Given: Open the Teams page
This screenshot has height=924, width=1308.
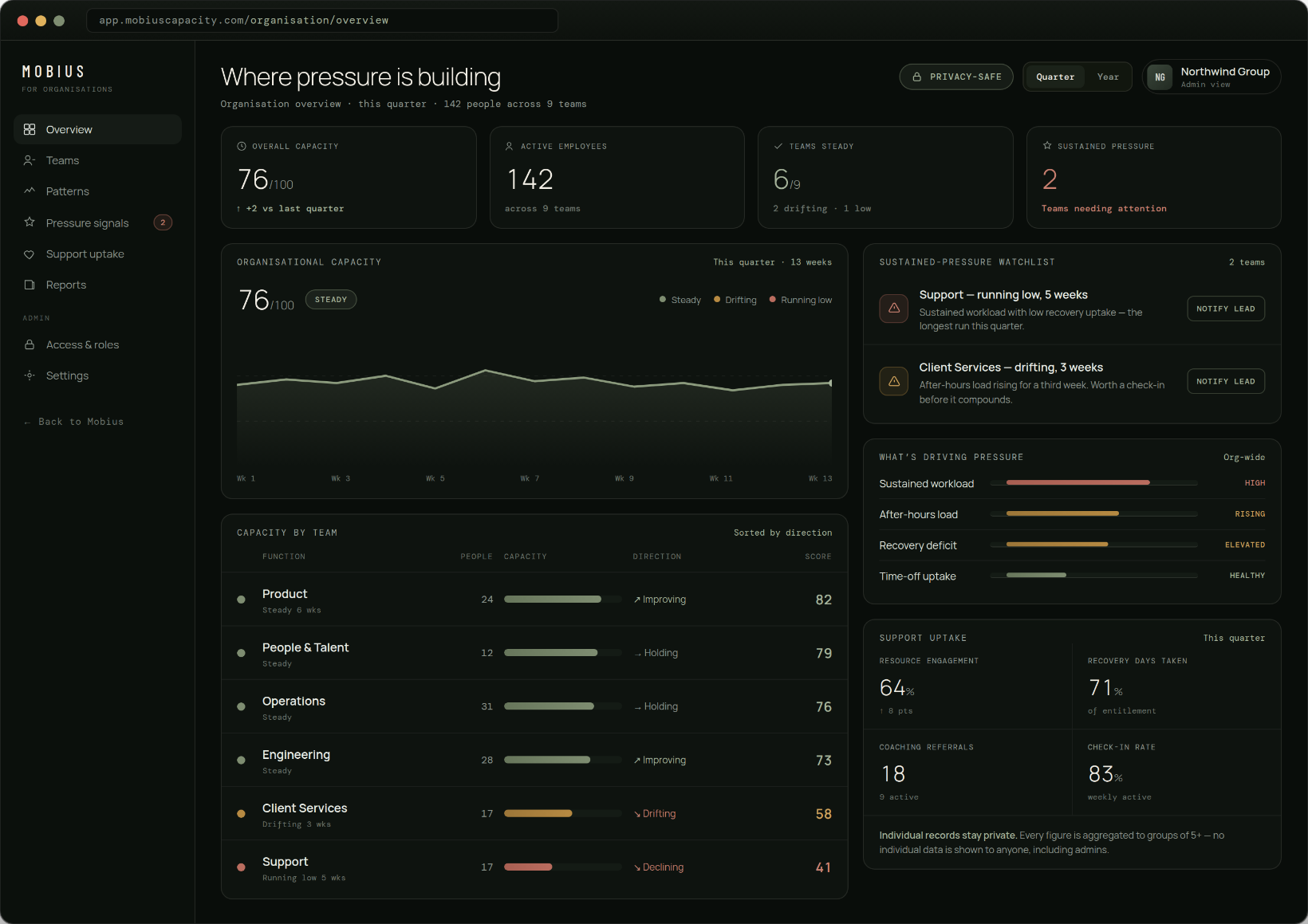Looking at the screenshot, I should coord(97,160).
